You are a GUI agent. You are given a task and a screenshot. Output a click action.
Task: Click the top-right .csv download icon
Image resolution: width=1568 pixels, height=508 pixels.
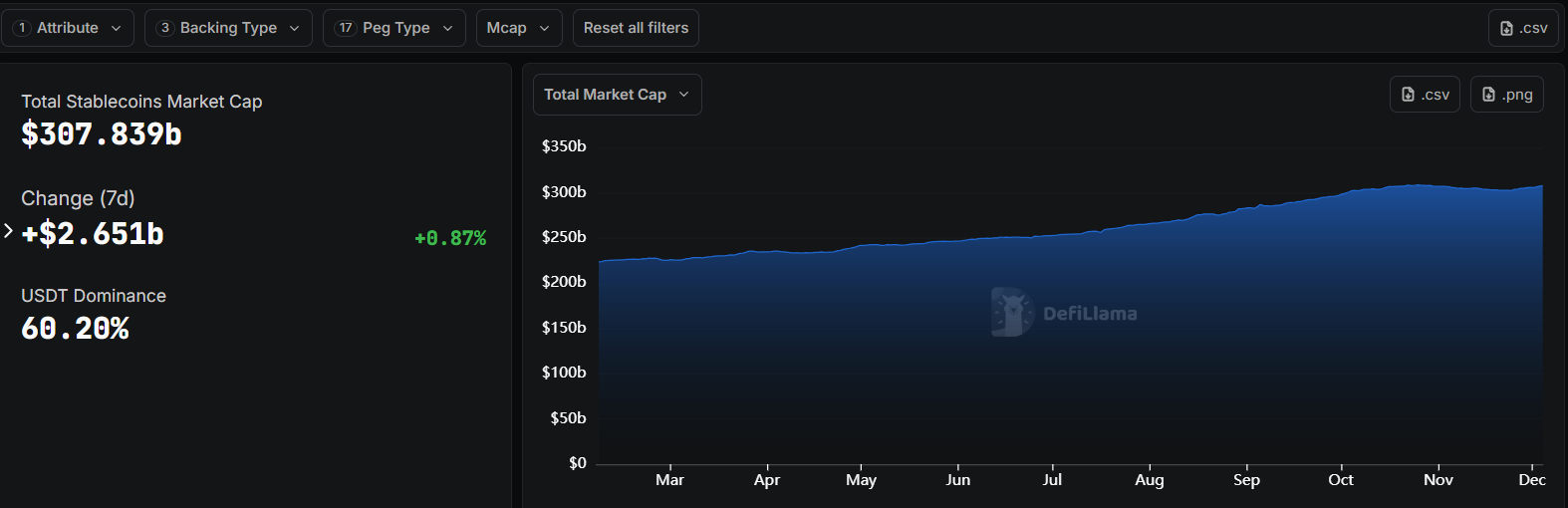coord(1506,29)
